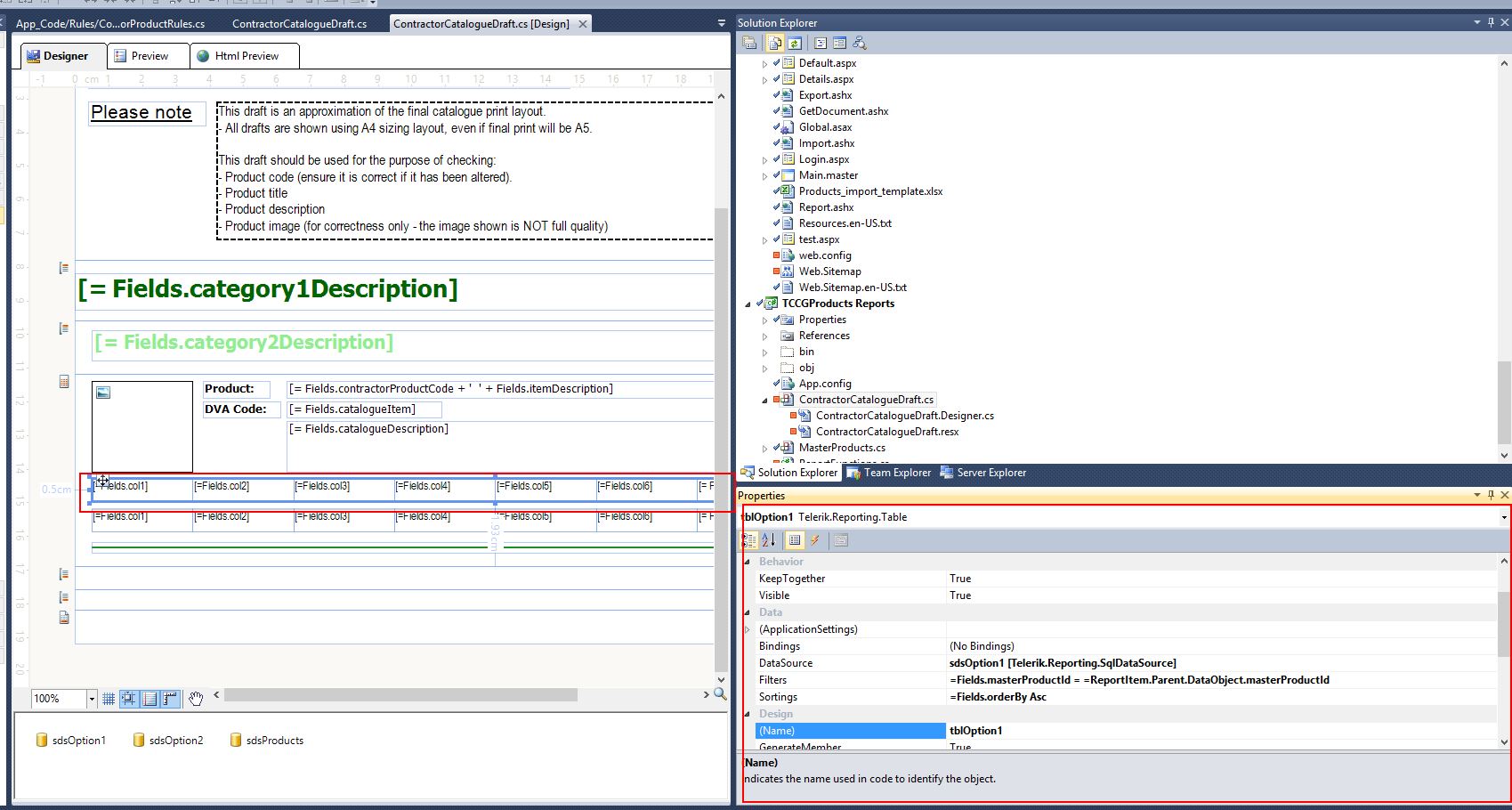Sort Properties grid alphabetically
This screenshot has height=810, width=1512.
[x=769, y=539]
